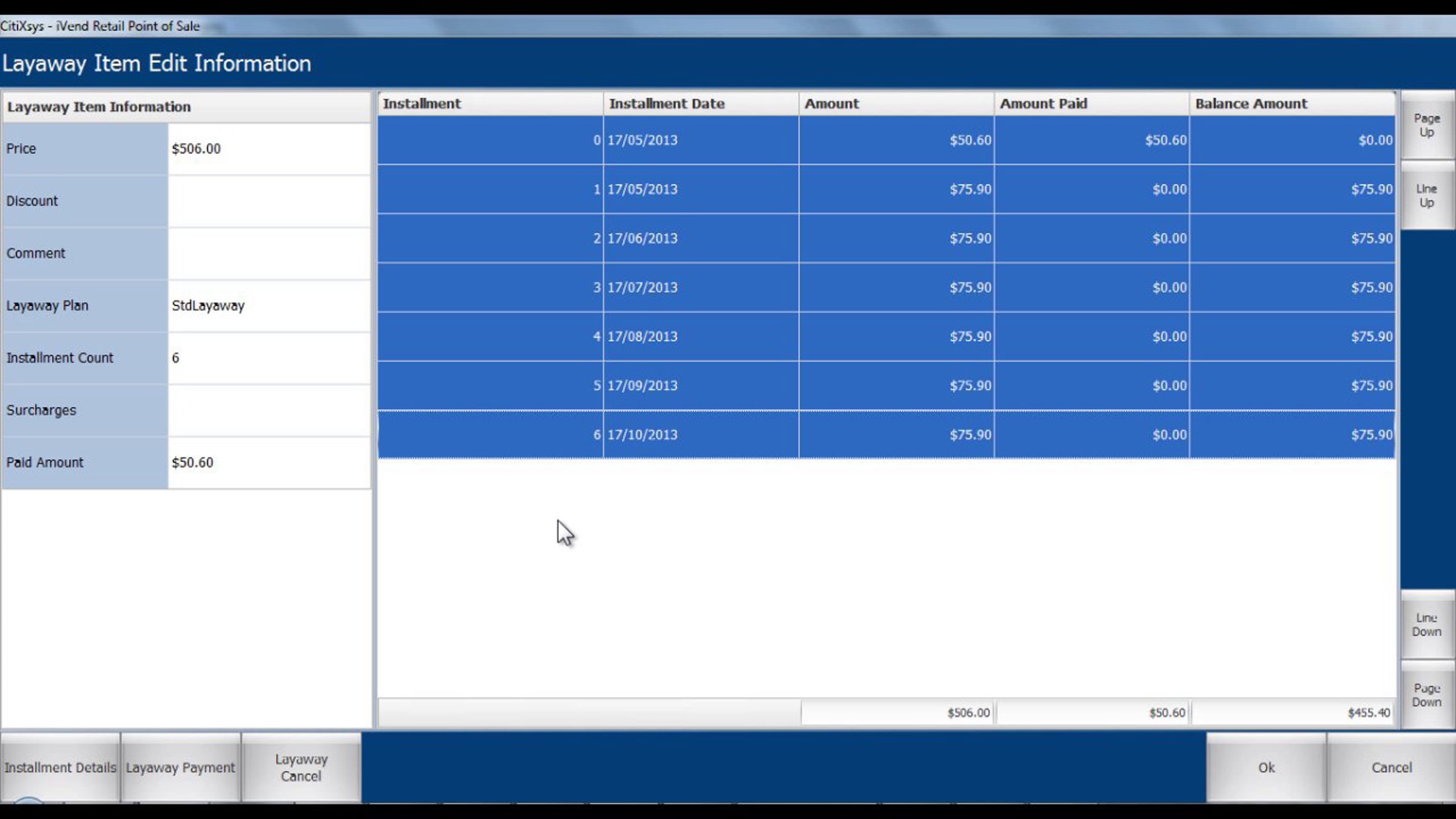1456x819 pixels.
Task: Click the Line Down button
Action: tap(1427, 625)
